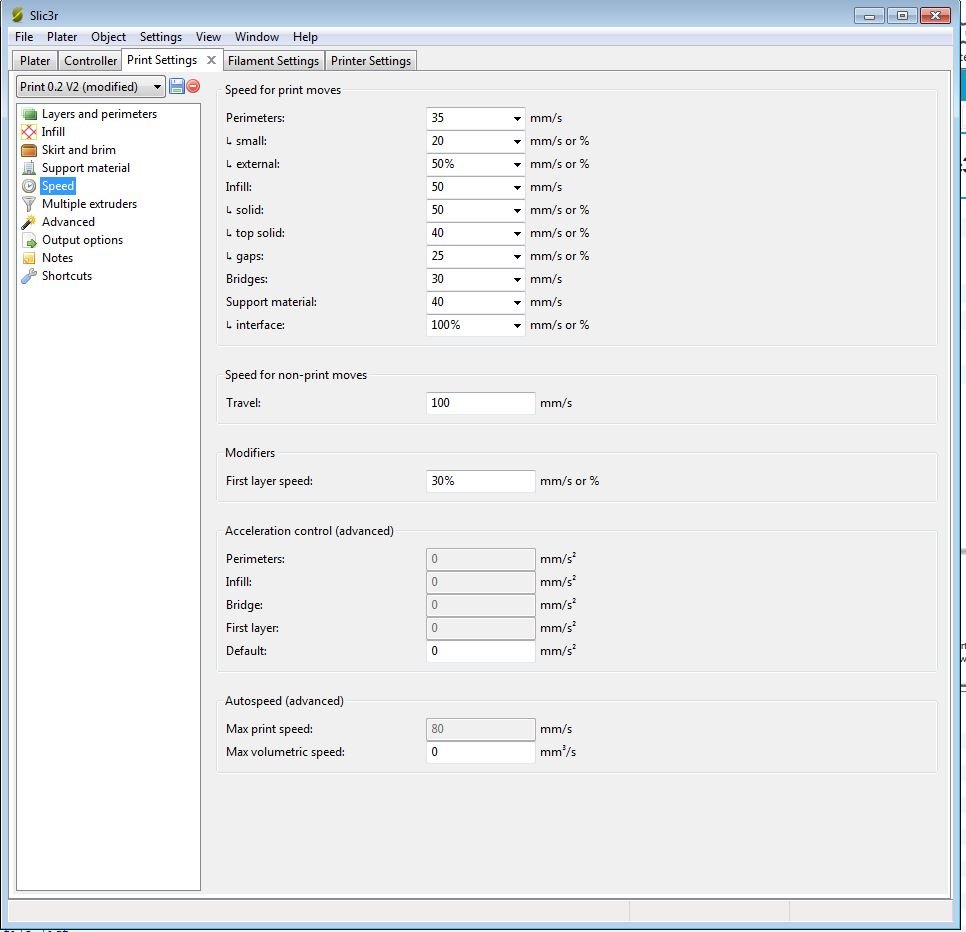Select Shortcuts page

67,276
